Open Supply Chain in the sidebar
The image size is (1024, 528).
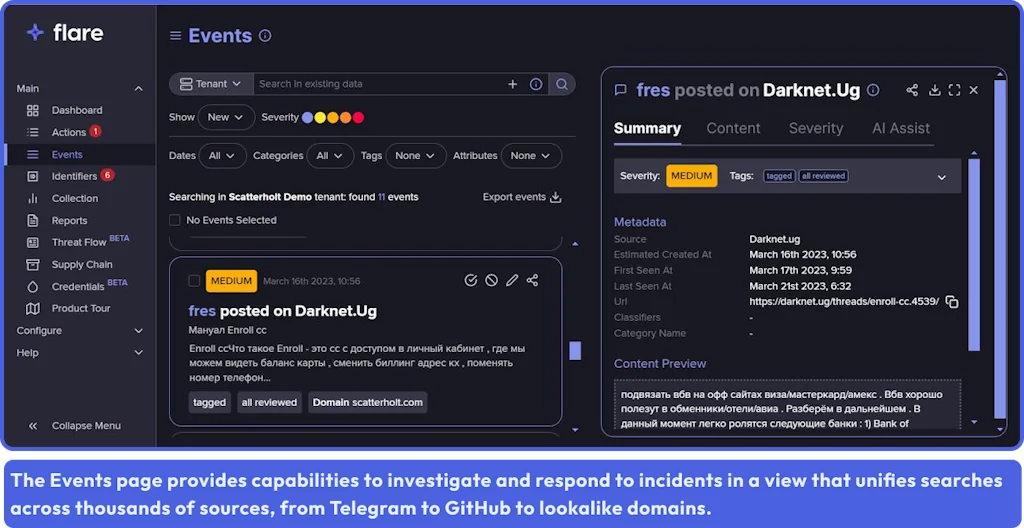[82, 265]
